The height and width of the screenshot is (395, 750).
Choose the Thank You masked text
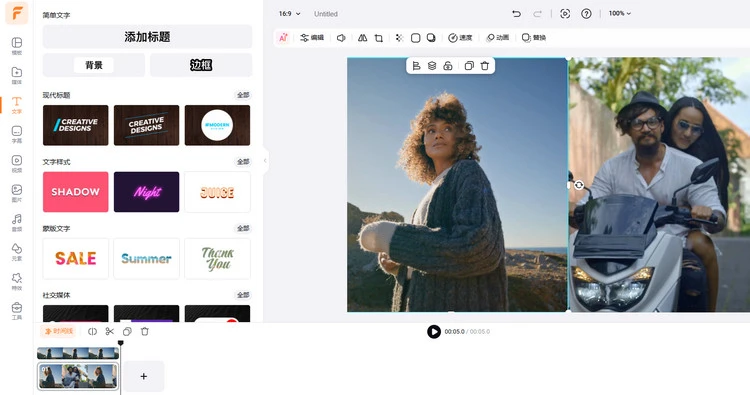coord(217,259)
